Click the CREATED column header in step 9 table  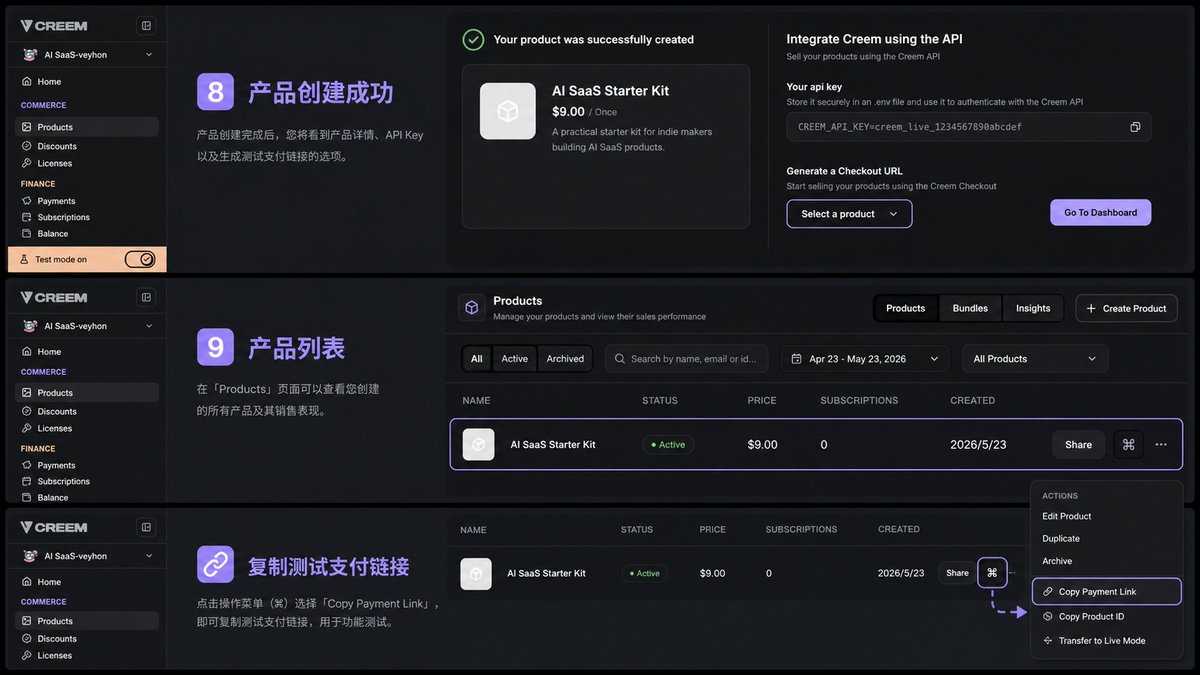[x=972, y=400]
